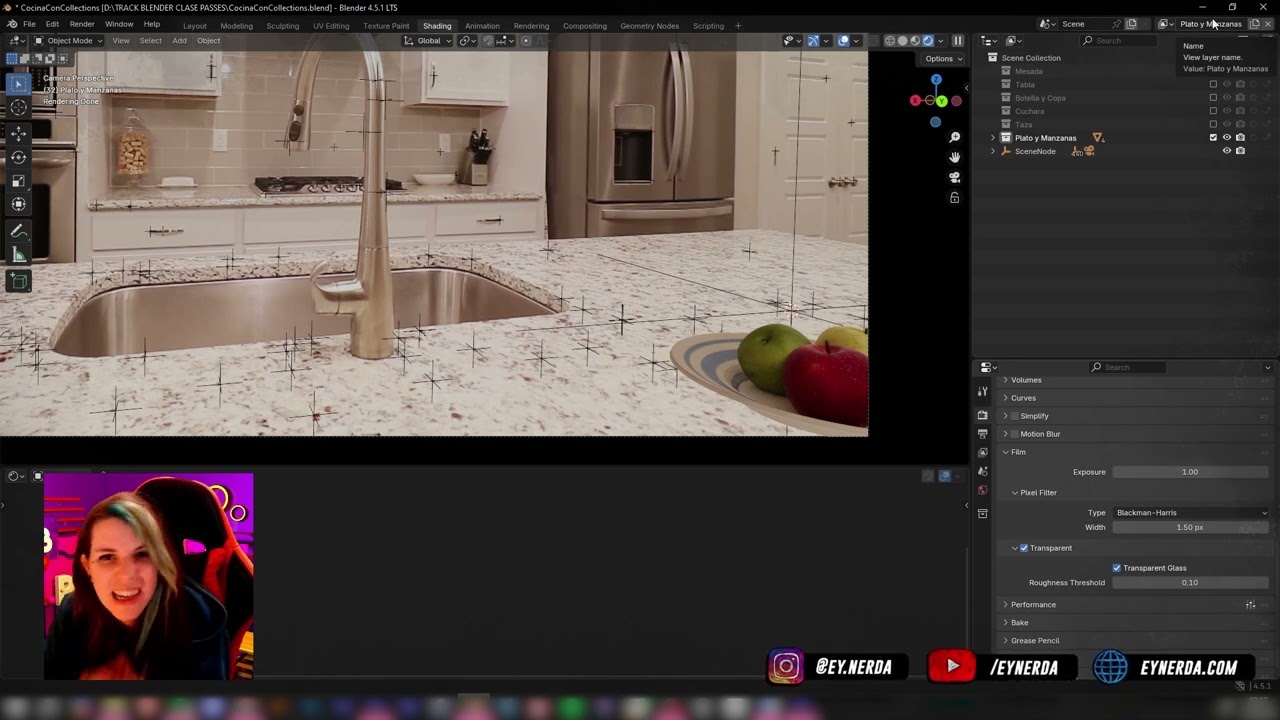Select the Annotate tool
The image size is (1280, 720).
[x=18, y=231]
